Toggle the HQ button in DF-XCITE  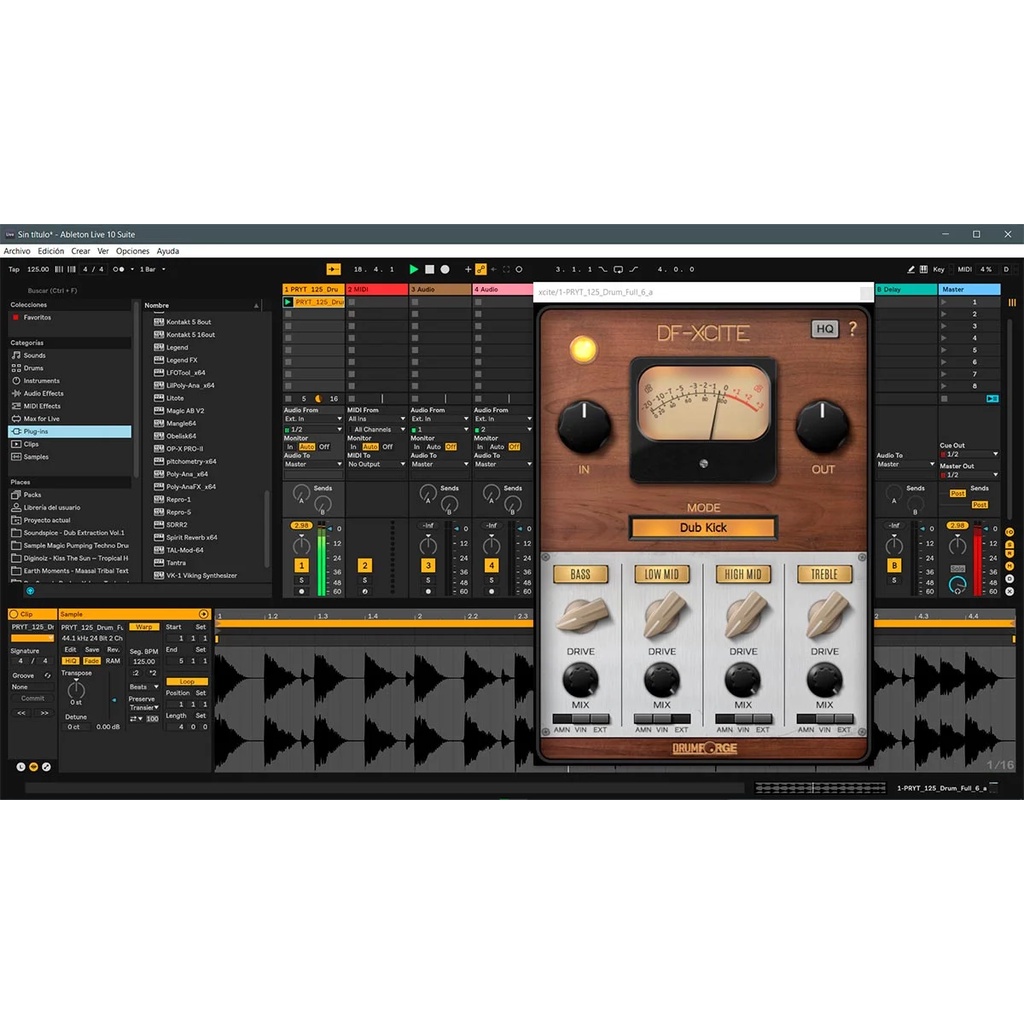pyautogui.click(x=825, y=328)
